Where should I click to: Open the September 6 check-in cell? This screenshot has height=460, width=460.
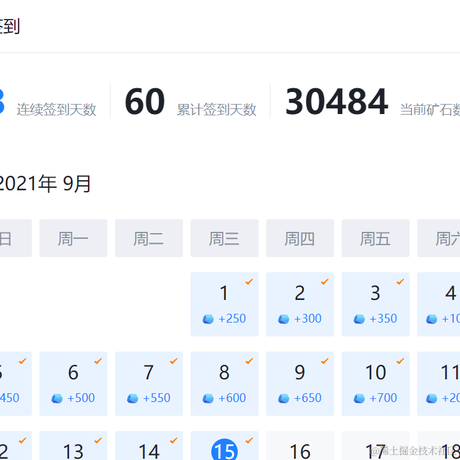[x=73, y=384]
